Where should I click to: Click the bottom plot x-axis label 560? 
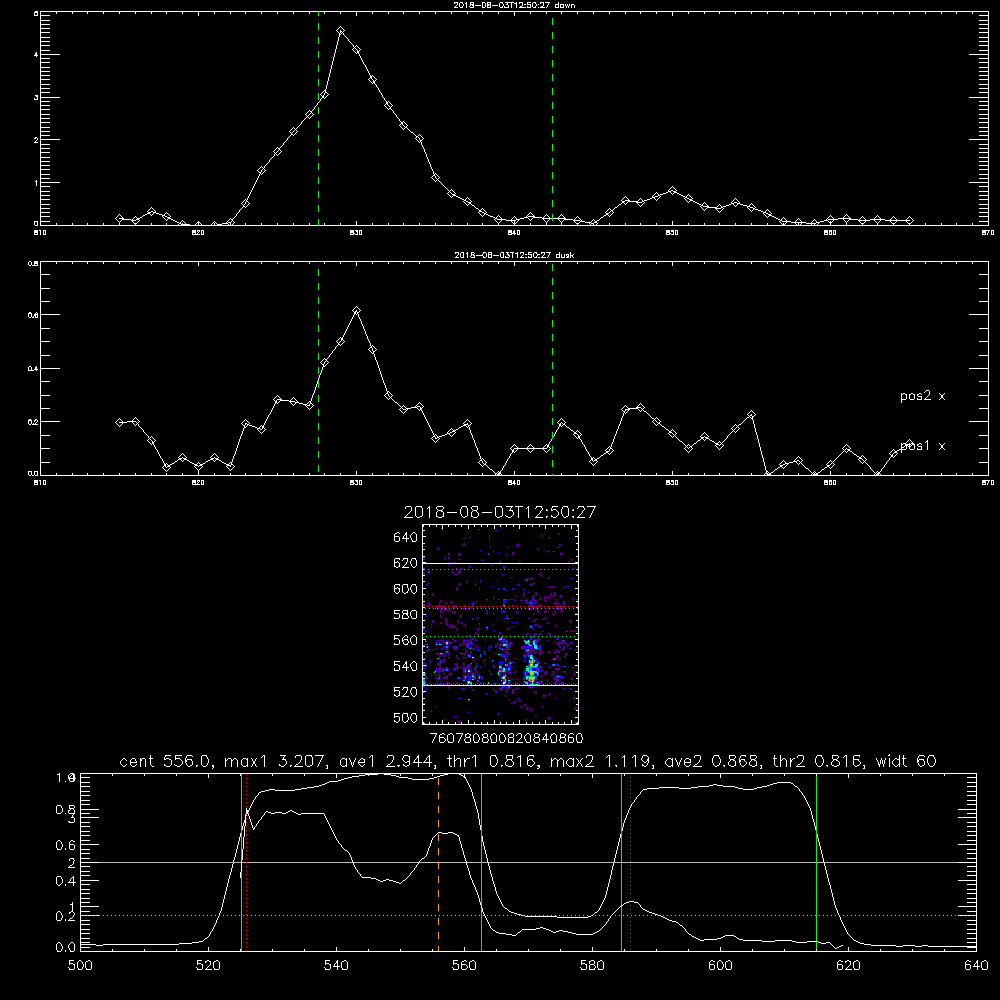pos(464,966)
